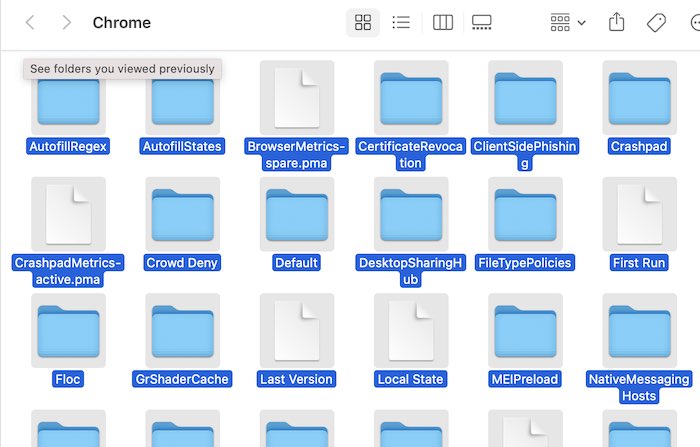This screenshot has height=447, width=700.
Task: Click the Local State name label
Action: pyautogui.click(x=411, y=380)
